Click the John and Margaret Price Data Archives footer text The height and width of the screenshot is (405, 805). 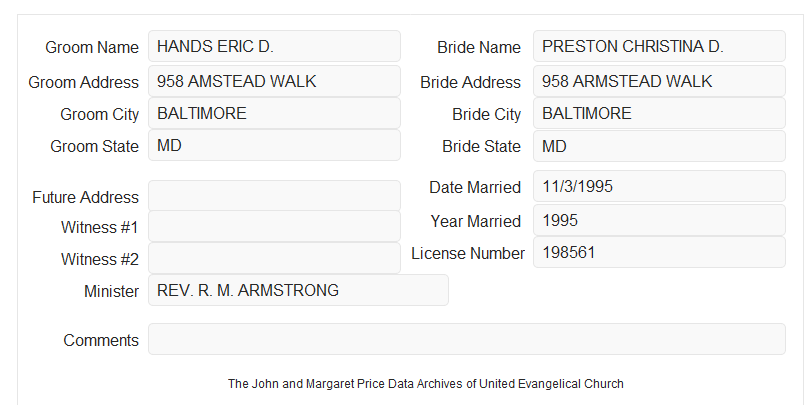426,384
